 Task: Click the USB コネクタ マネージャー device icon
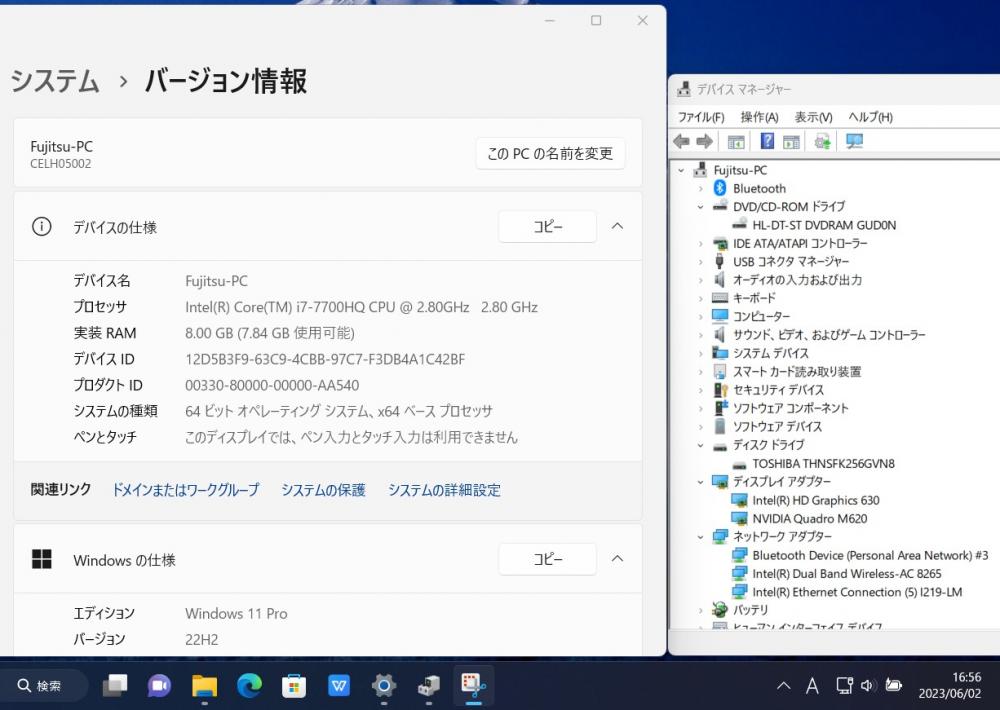pos(720,262)
